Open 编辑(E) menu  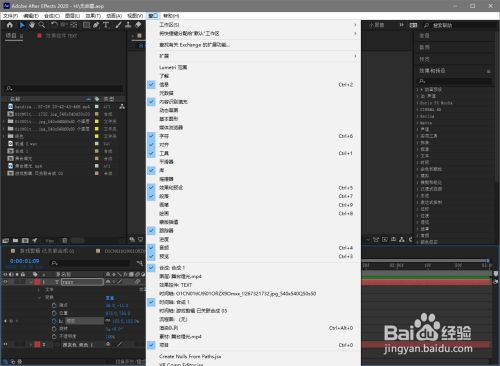coord(31,16)
